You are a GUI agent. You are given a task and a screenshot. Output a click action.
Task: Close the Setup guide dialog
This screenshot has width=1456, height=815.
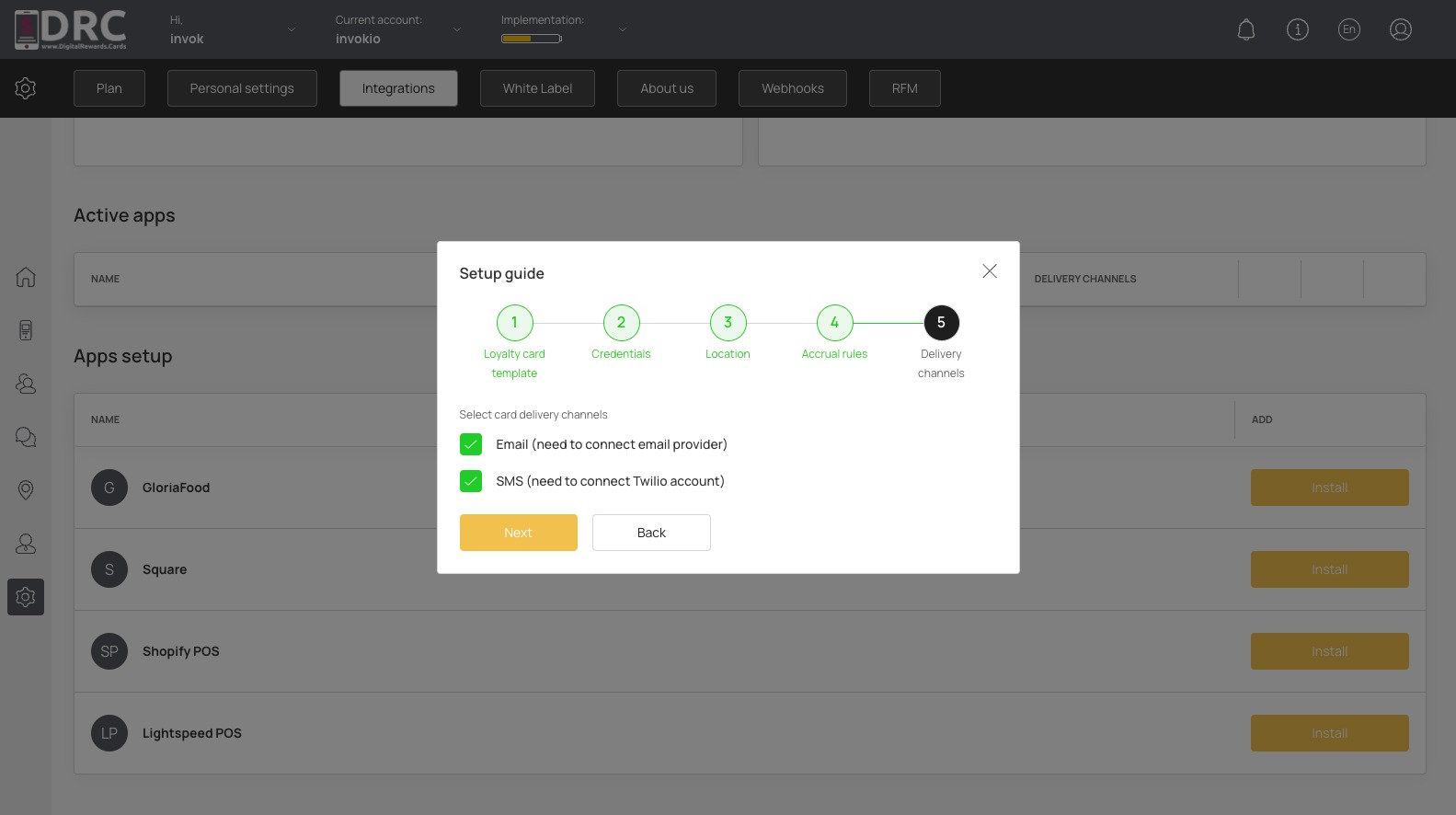pyautogui.click(x=990, y=270)
